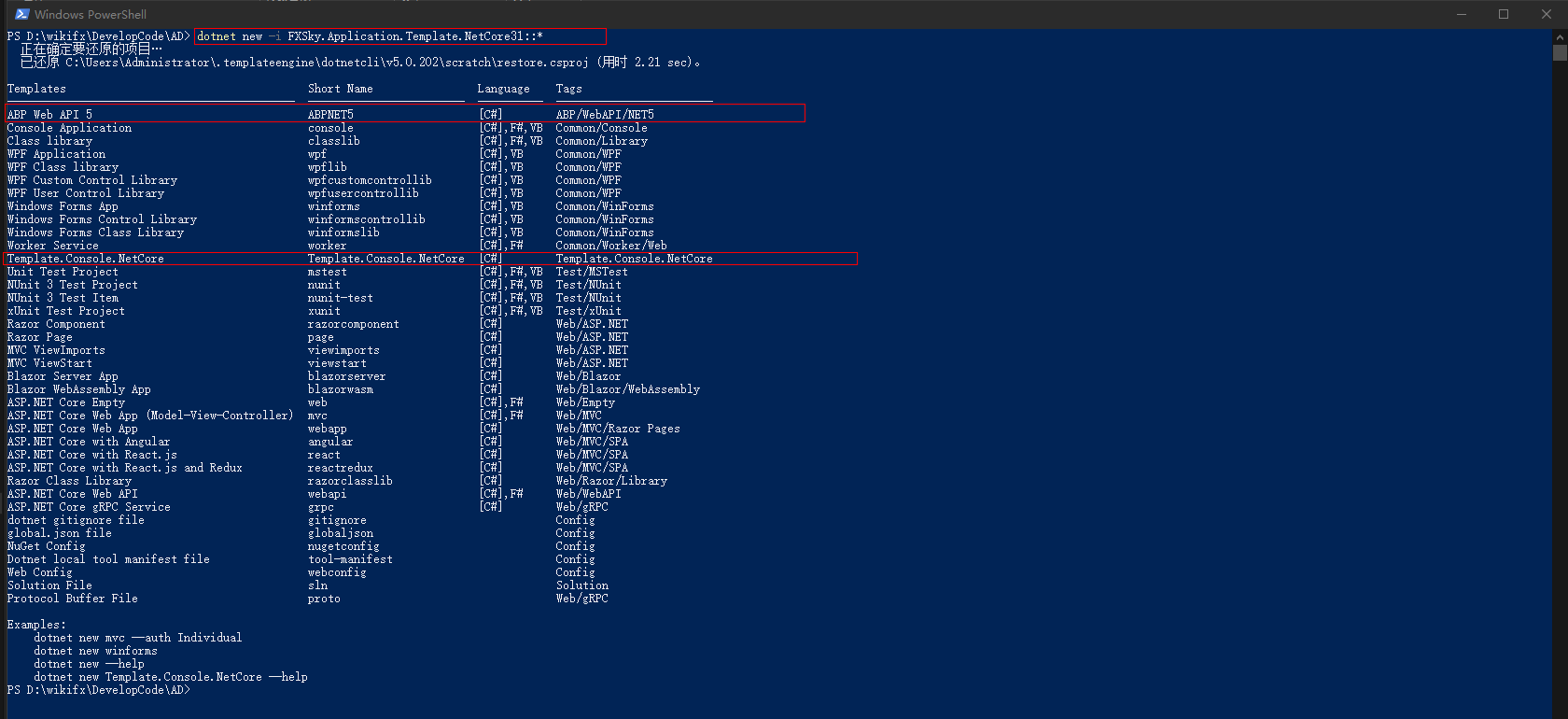Click the 'razorcomponent' short name
1568x719 pixels.
coord(353,324)
